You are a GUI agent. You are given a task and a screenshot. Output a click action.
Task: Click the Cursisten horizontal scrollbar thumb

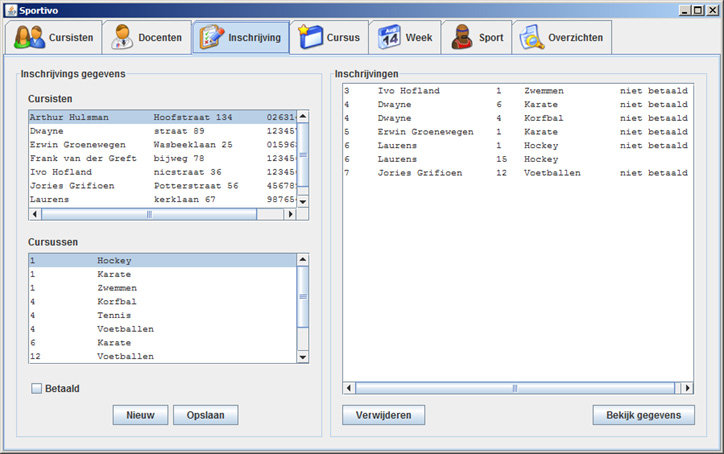point(150,214)
